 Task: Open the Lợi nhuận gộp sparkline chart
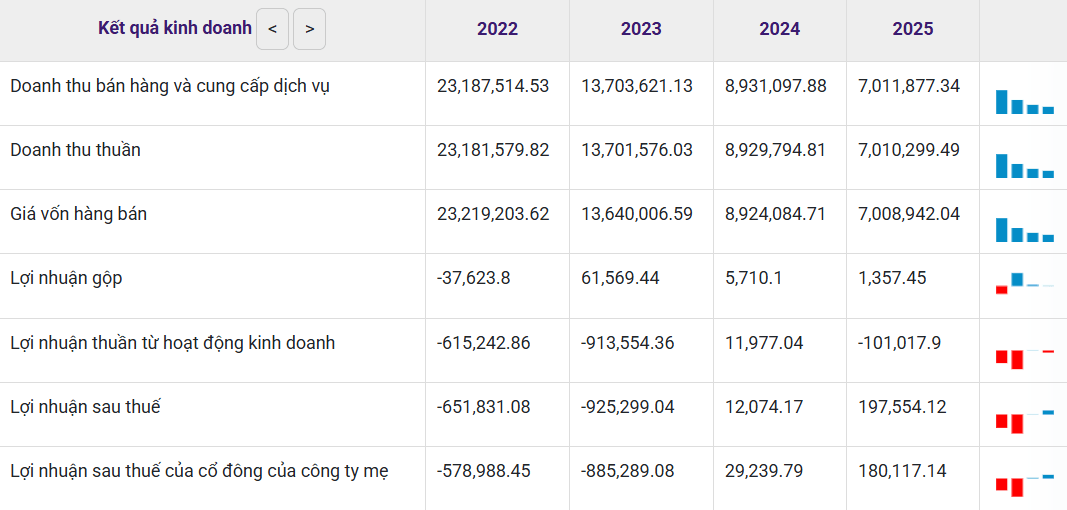(x=1024, y=283)
